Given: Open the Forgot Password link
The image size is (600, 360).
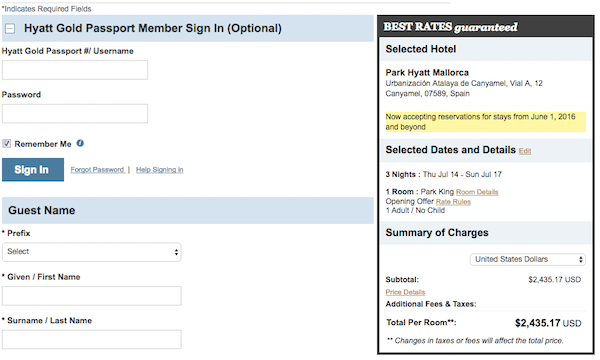Looking at the screenshot, I should pyautogui.click(x=97, y=169).
